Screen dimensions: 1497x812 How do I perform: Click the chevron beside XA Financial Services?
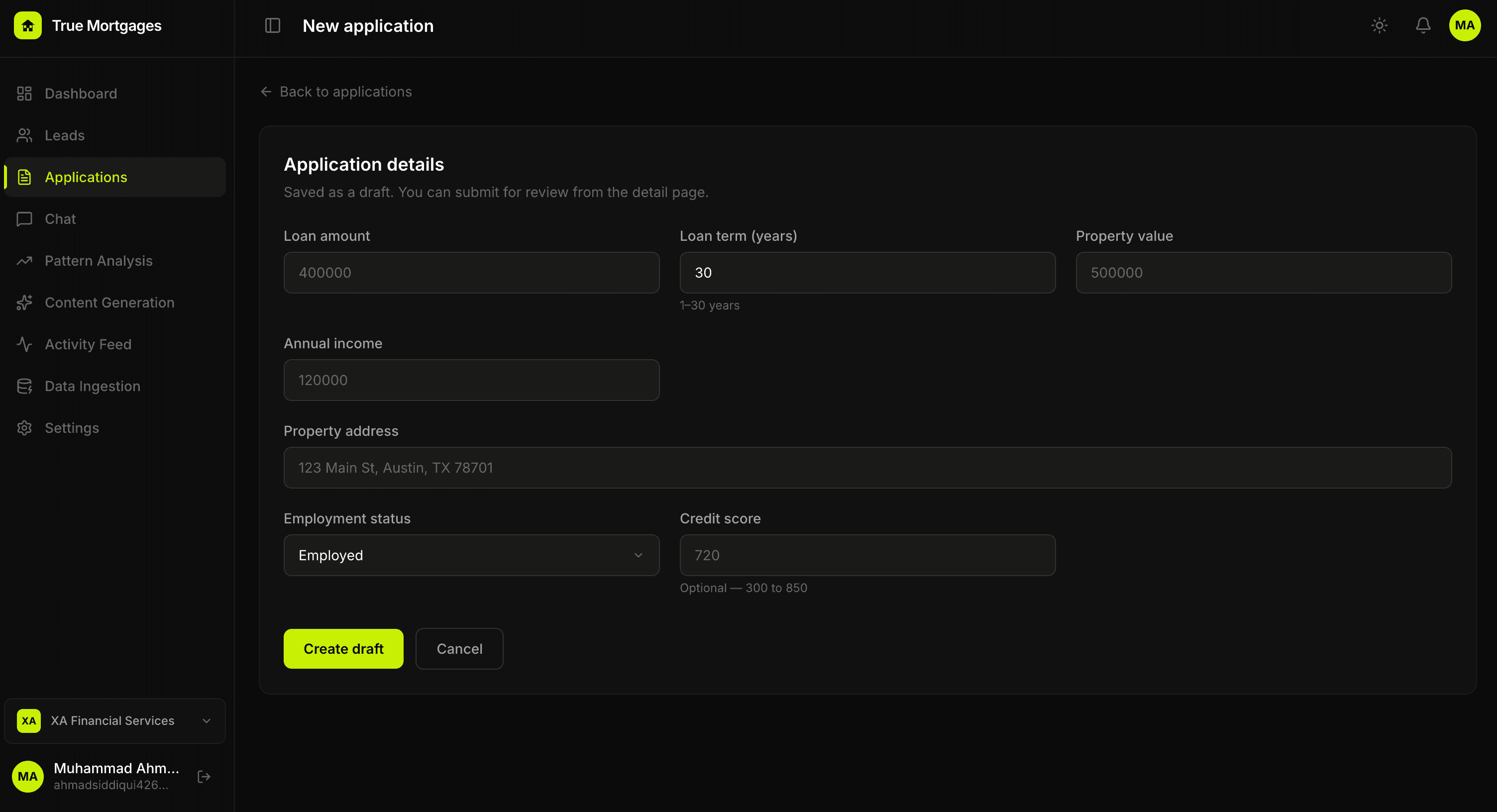point(207,721)
